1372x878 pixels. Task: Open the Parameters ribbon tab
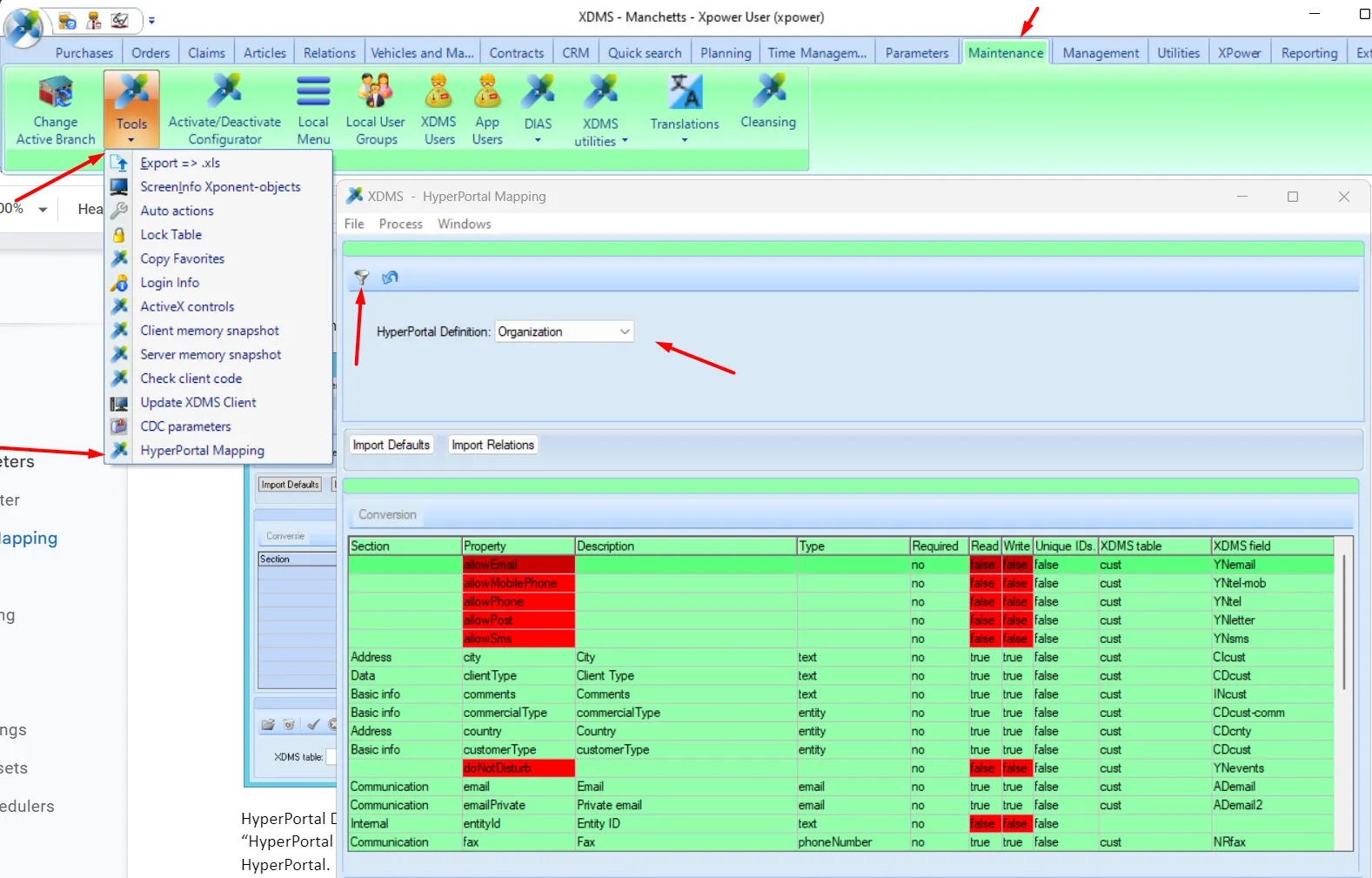pyautogui.click(x=917, y=53)
